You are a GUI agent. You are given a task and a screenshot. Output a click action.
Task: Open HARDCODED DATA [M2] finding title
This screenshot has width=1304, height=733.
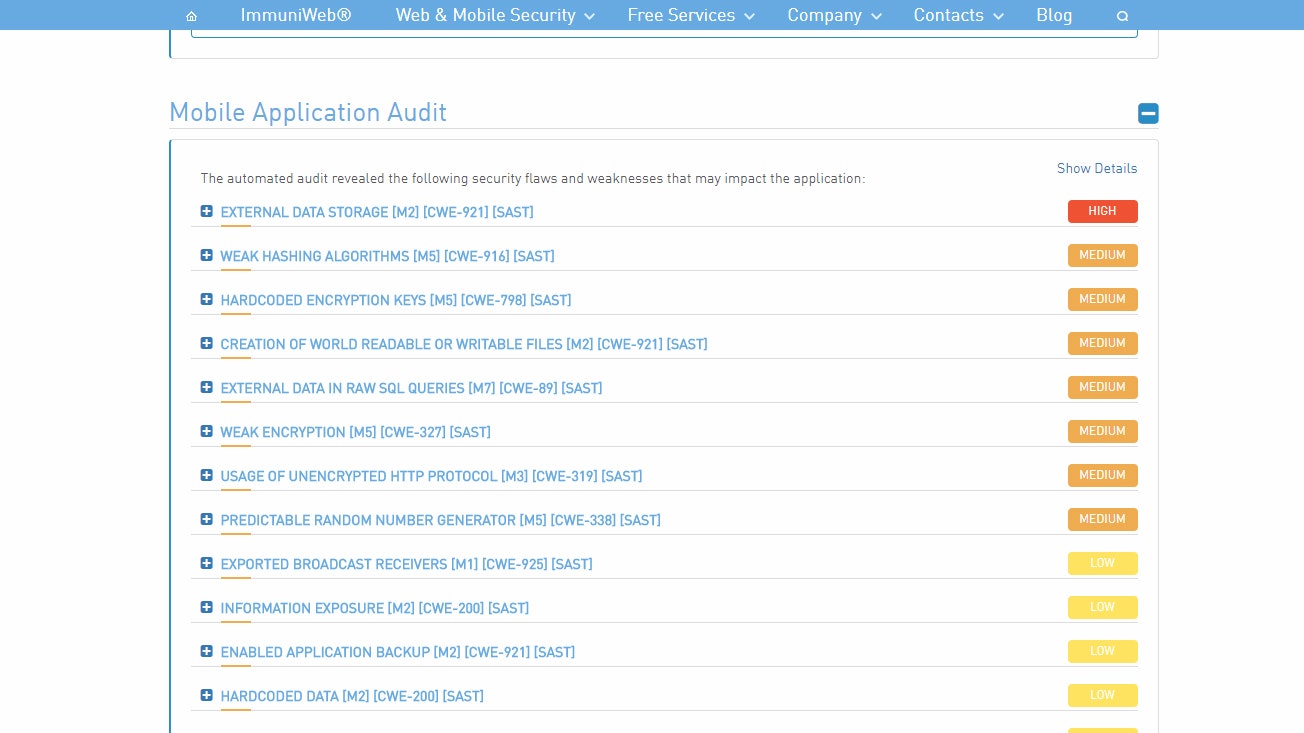tap(352, 696)
